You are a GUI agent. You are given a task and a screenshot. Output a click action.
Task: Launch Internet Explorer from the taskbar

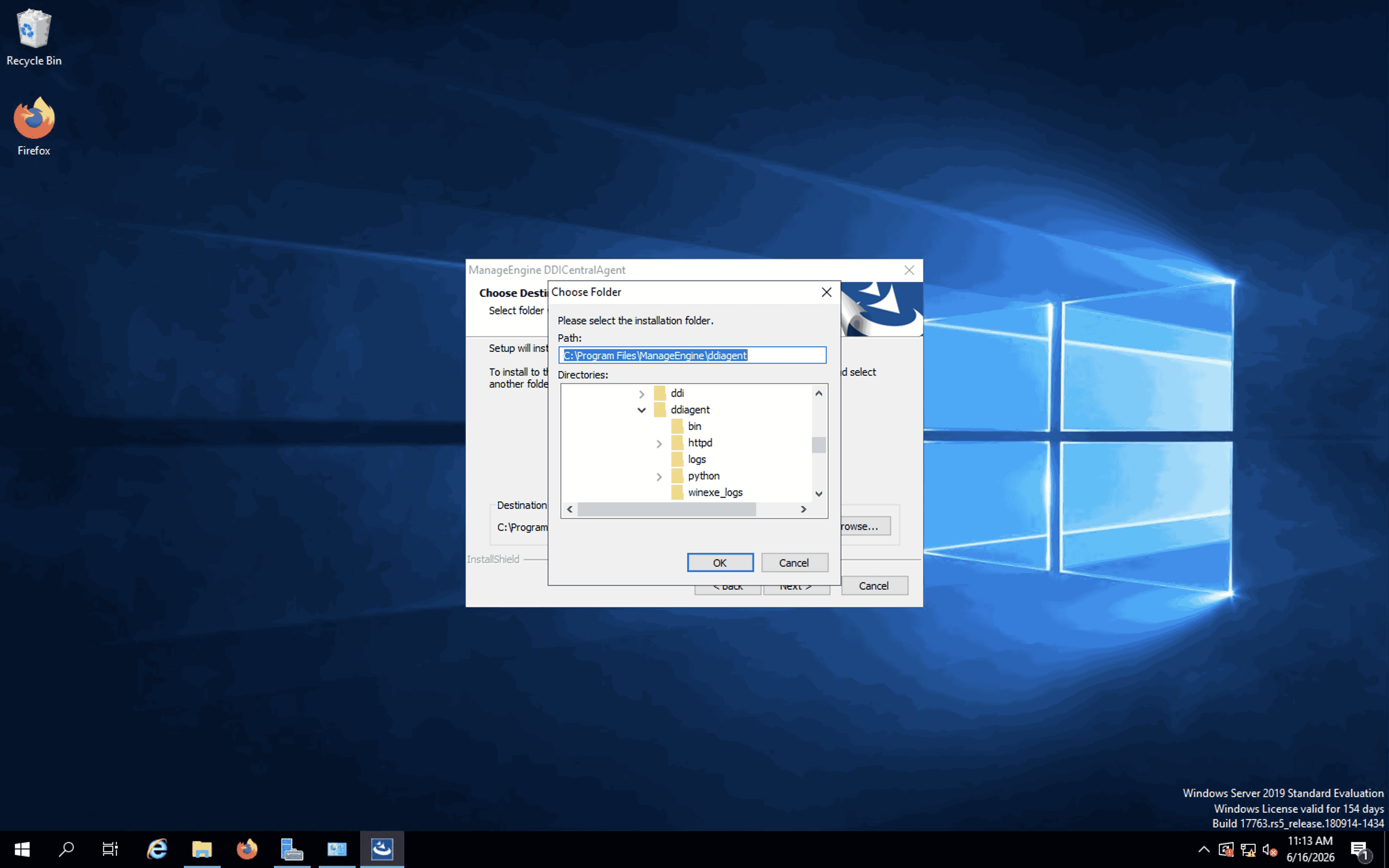(x=157, y=849)
